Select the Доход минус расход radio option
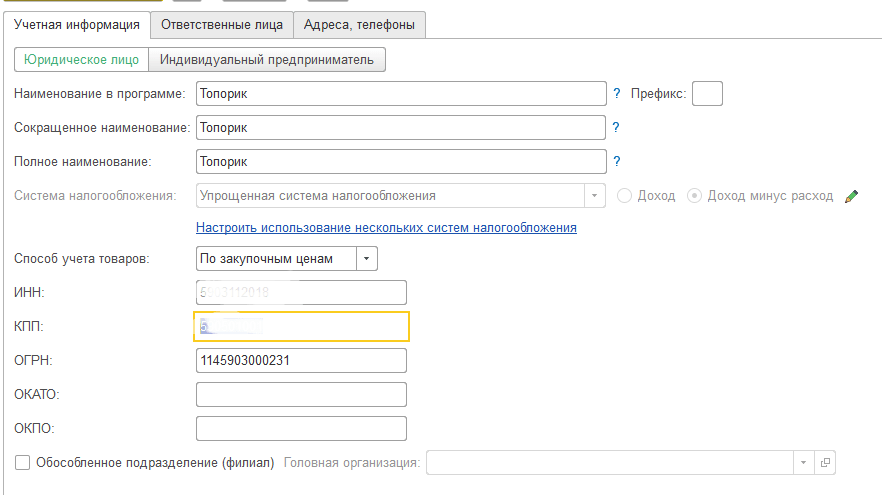This screenshot has height=495, width=882. pyautogui.click(x=696, y=196)
